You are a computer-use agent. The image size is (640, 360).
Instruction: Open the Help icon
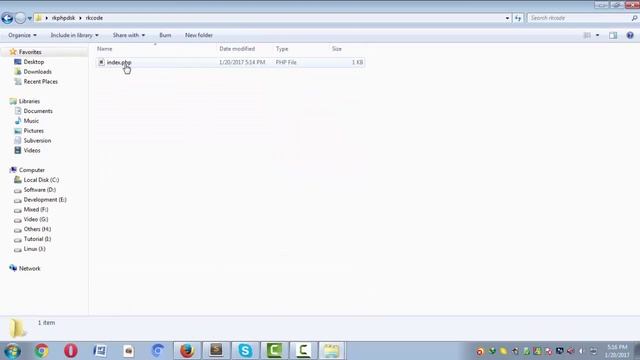tap(630, 35)
